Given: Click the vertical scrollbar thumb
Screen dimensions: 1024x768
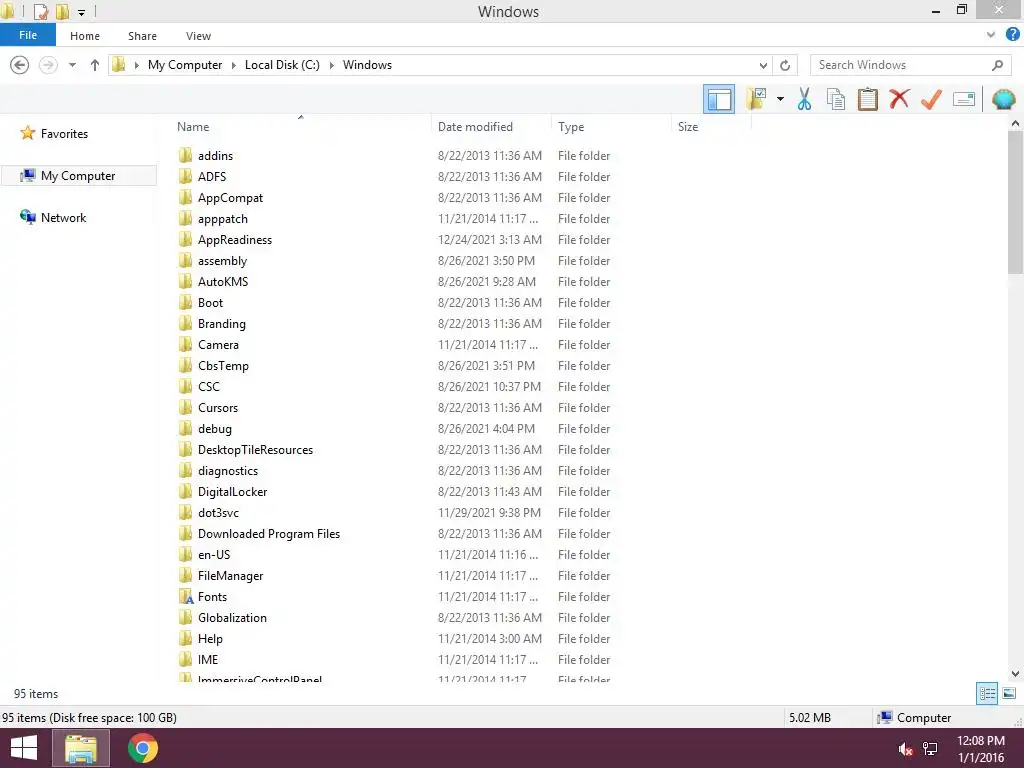Looking at the screenshot, I should 1015,202.
